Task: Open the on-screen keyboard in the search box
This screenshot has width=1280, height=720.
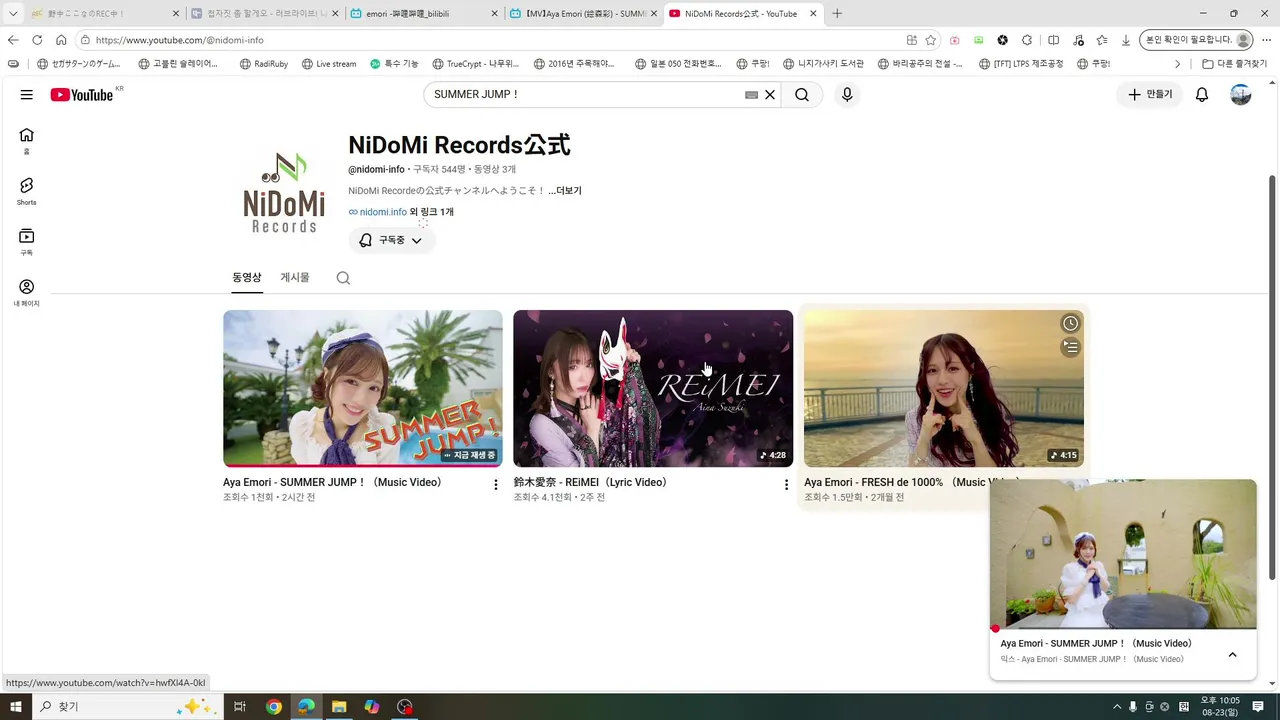Action: [751, 95]
